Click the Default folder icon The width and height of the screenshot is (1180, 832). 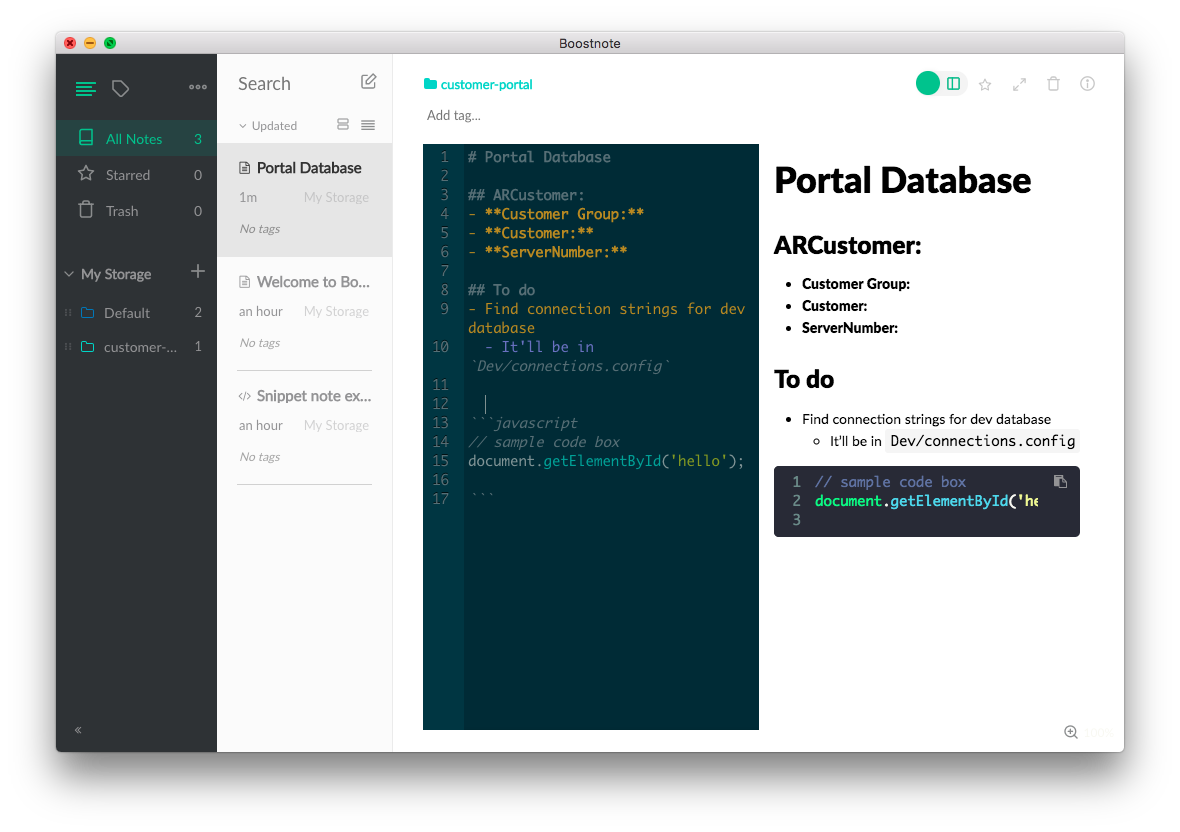[x=88, y=312]
